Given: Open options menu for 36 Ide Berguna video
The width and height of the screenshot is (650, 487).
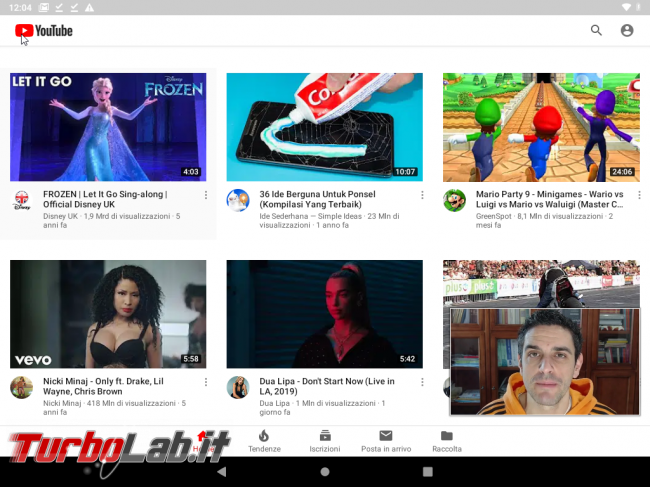Looking at the screenshot, I should click(422, 195).
